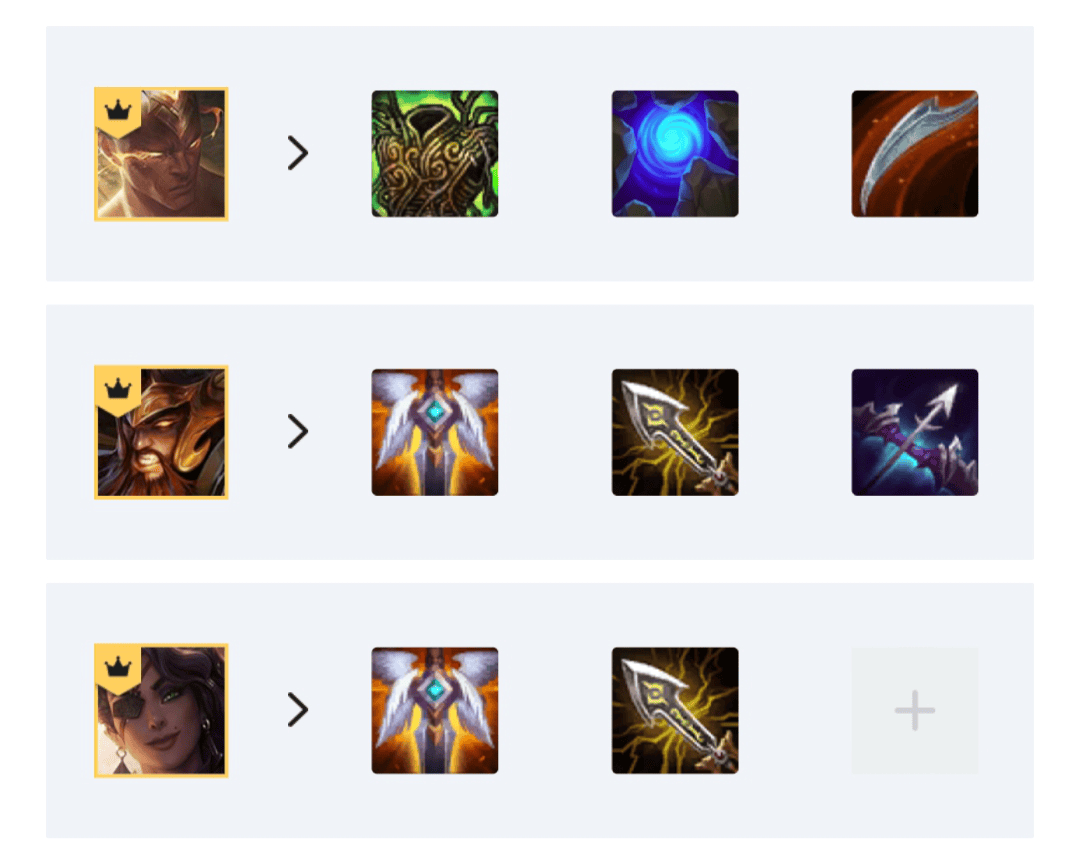Add an item using the empty plus slot

915,710
